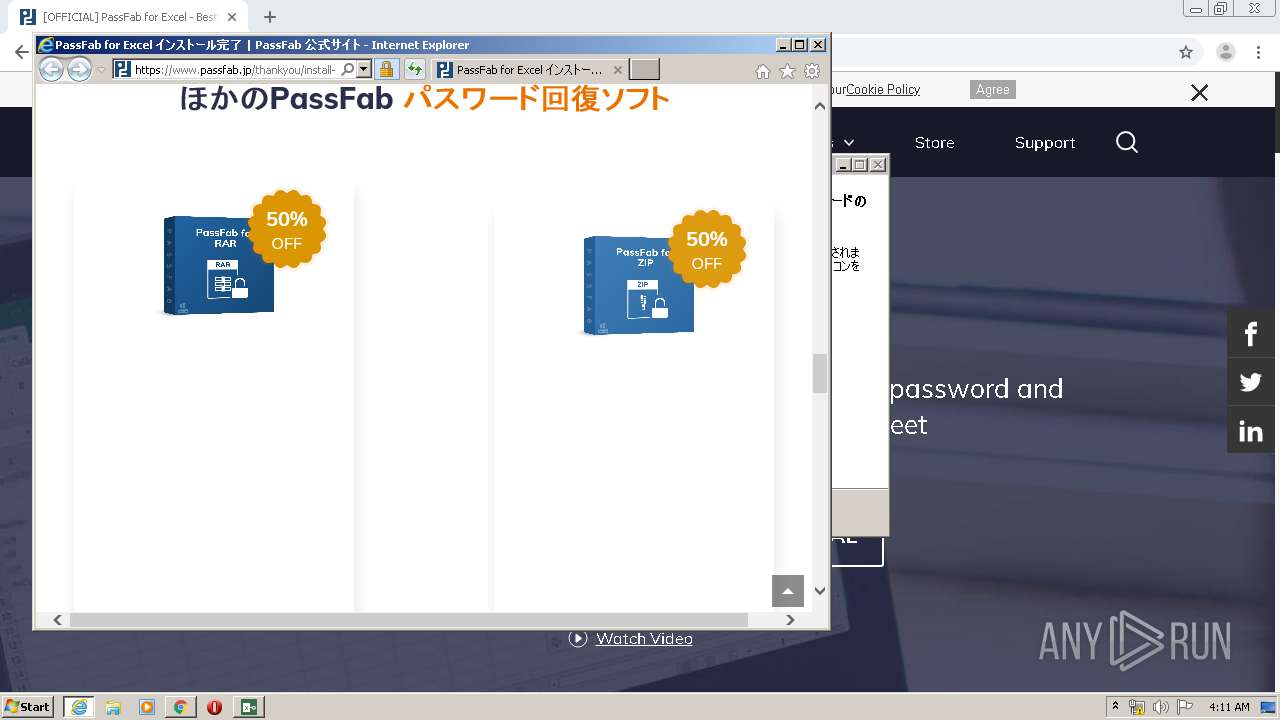This screenshot has height=720, width=1280.
Task: Go back in Internet Explorer
Action: (51, 69)
